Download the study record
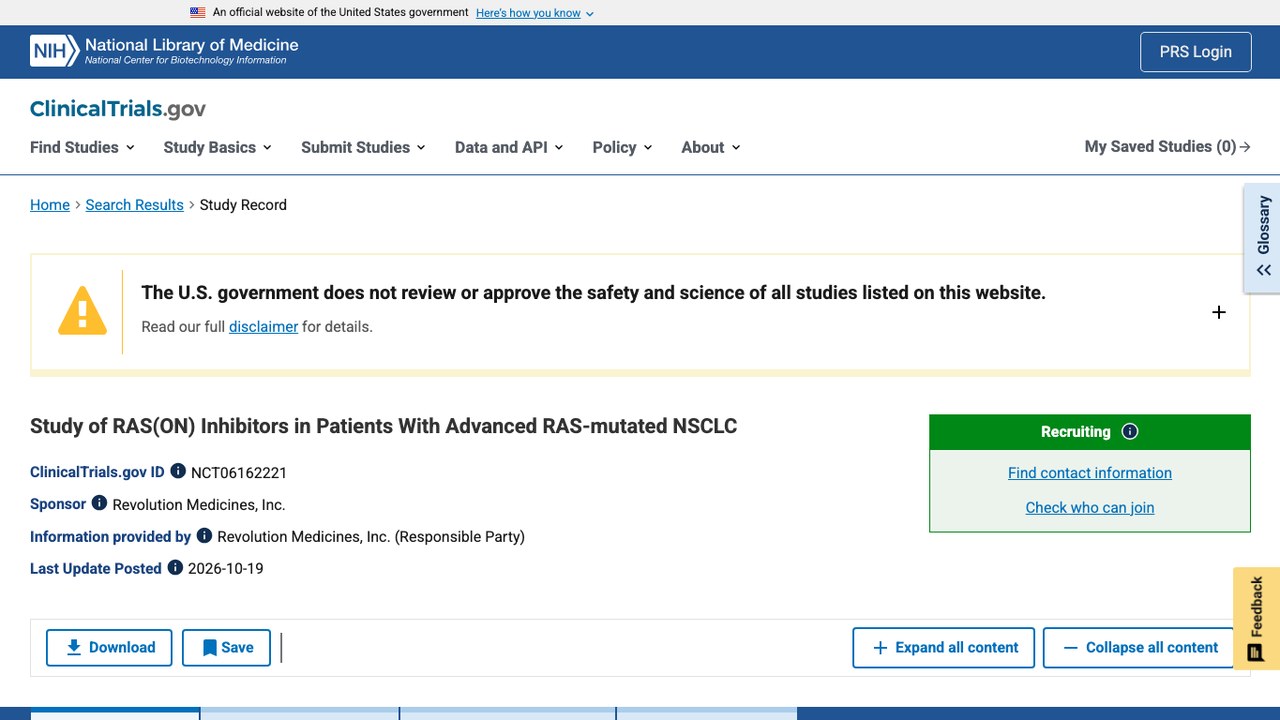Viewport: 1280px width, 720px height. coord(109,648)
